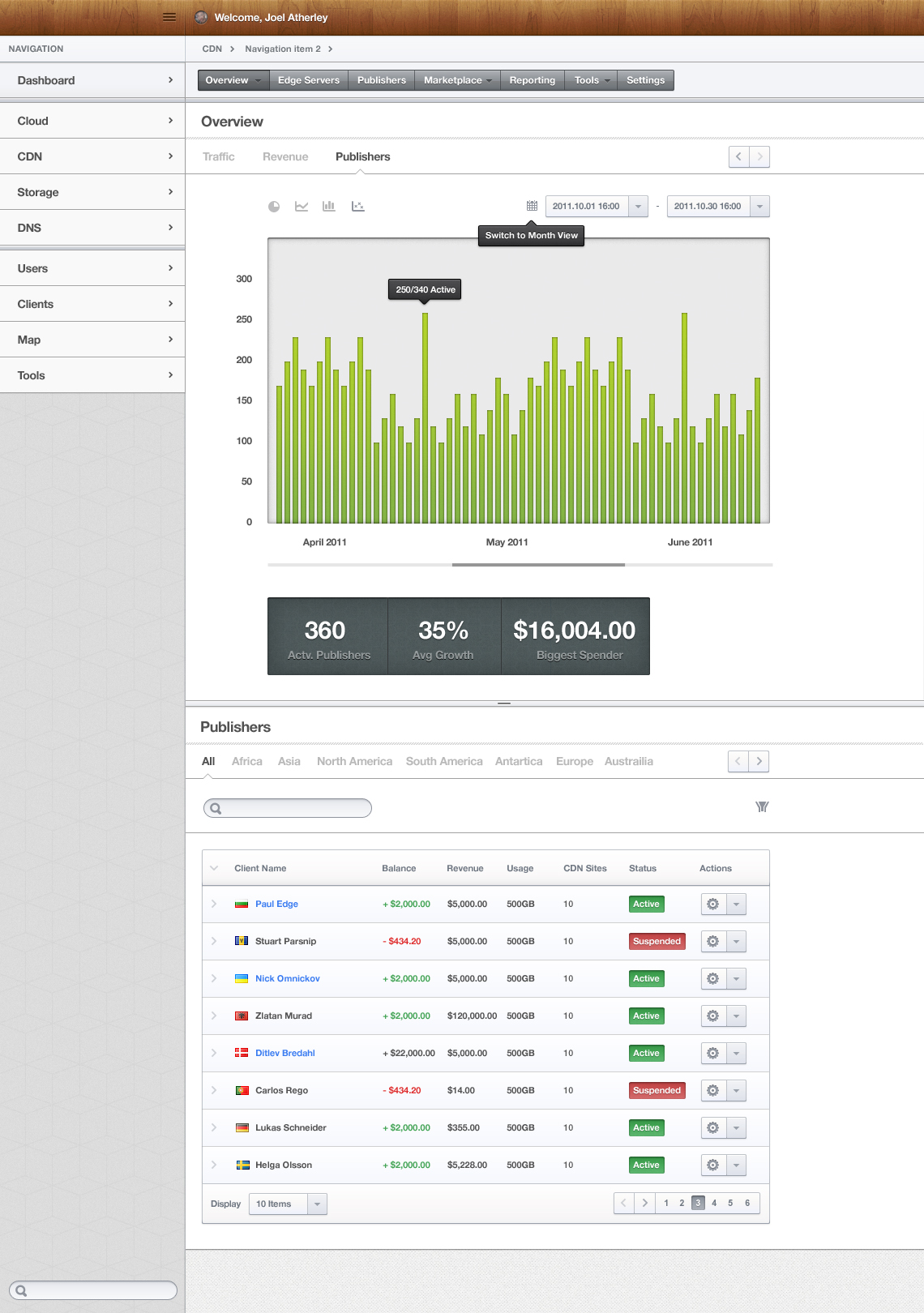This screenshot has width=924, height=1313.
Task: Open the Overview menu in top bar
Action: [x=233, y=80]
